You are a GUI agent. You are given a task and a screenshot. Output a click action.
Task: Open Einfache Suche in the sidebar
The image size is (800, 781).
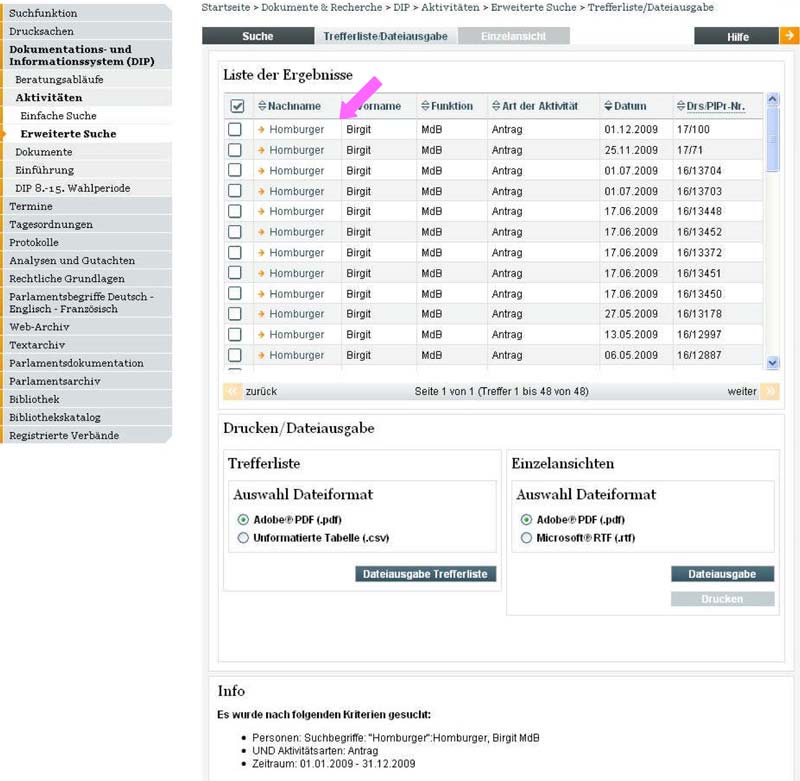(58, 116)
